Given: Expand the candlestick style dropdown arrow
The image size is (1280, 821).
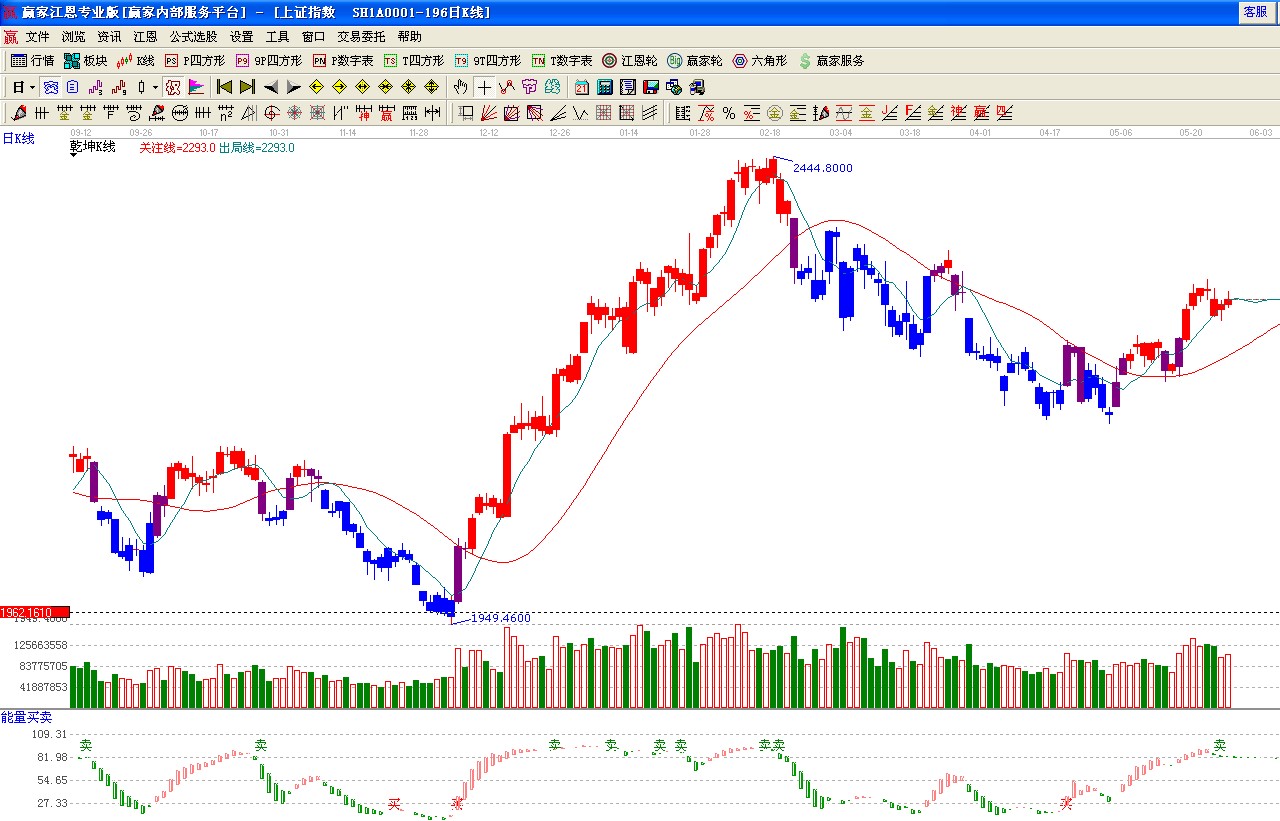Looking at the screenshot, I should (154, 87).
